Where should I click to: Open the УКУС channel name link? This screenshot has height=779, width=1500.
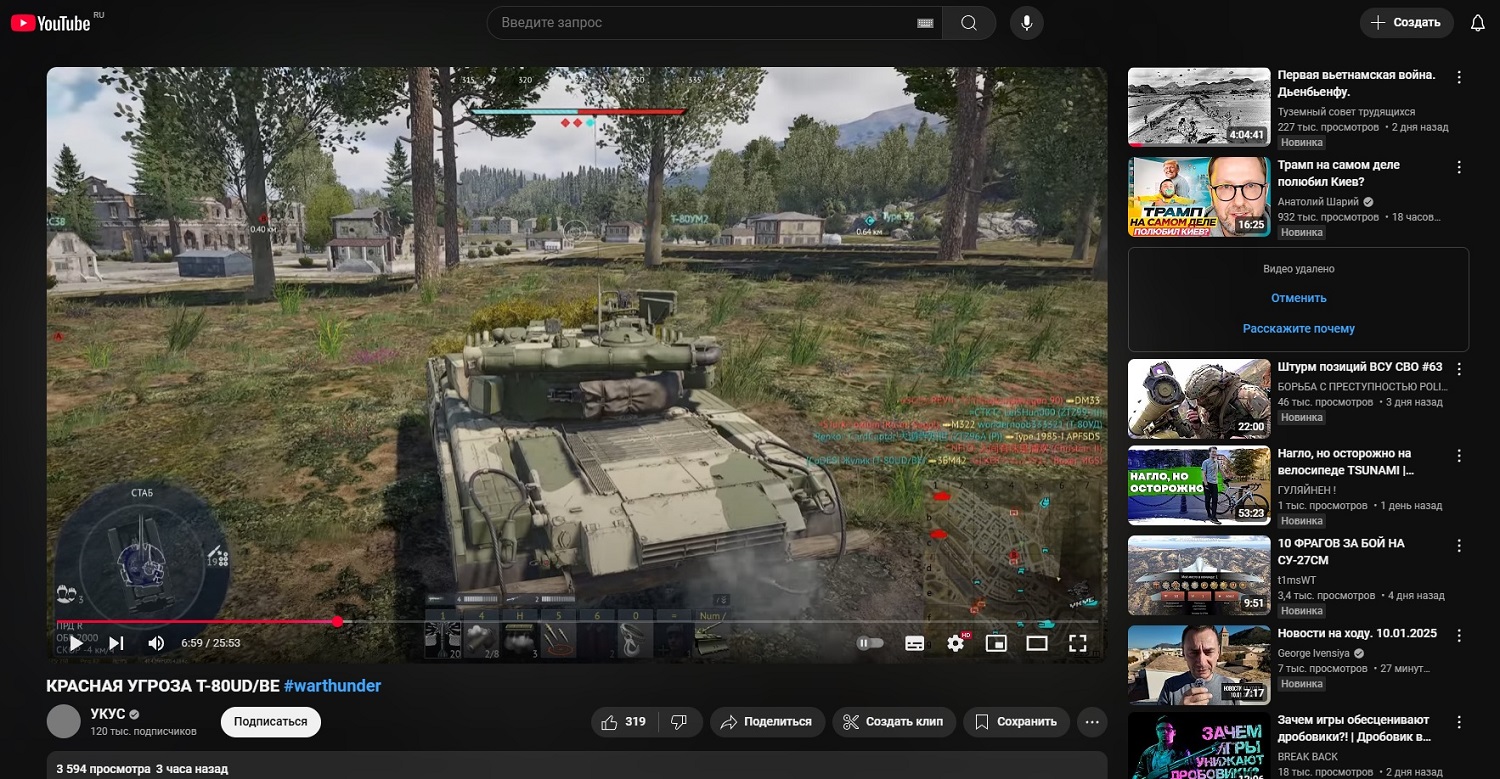coord(107,714)
